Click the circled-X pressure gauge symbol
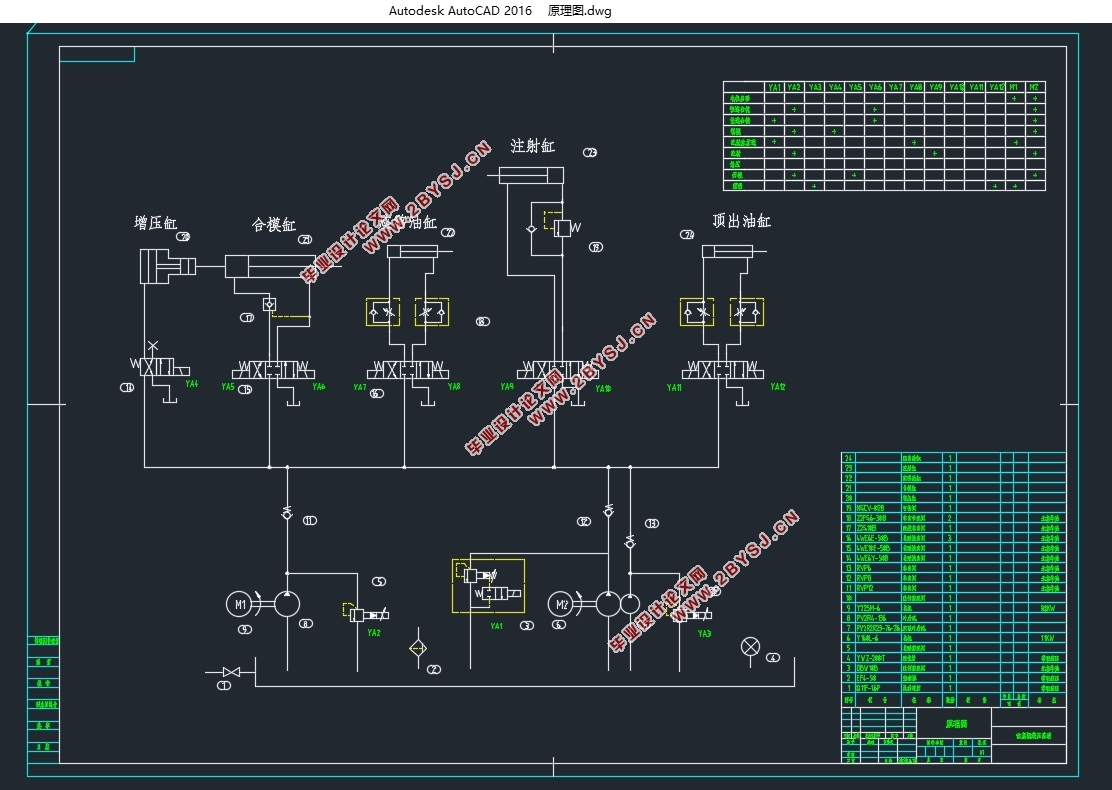Viewport: 1112px width, 790px height. pos(749,646)
